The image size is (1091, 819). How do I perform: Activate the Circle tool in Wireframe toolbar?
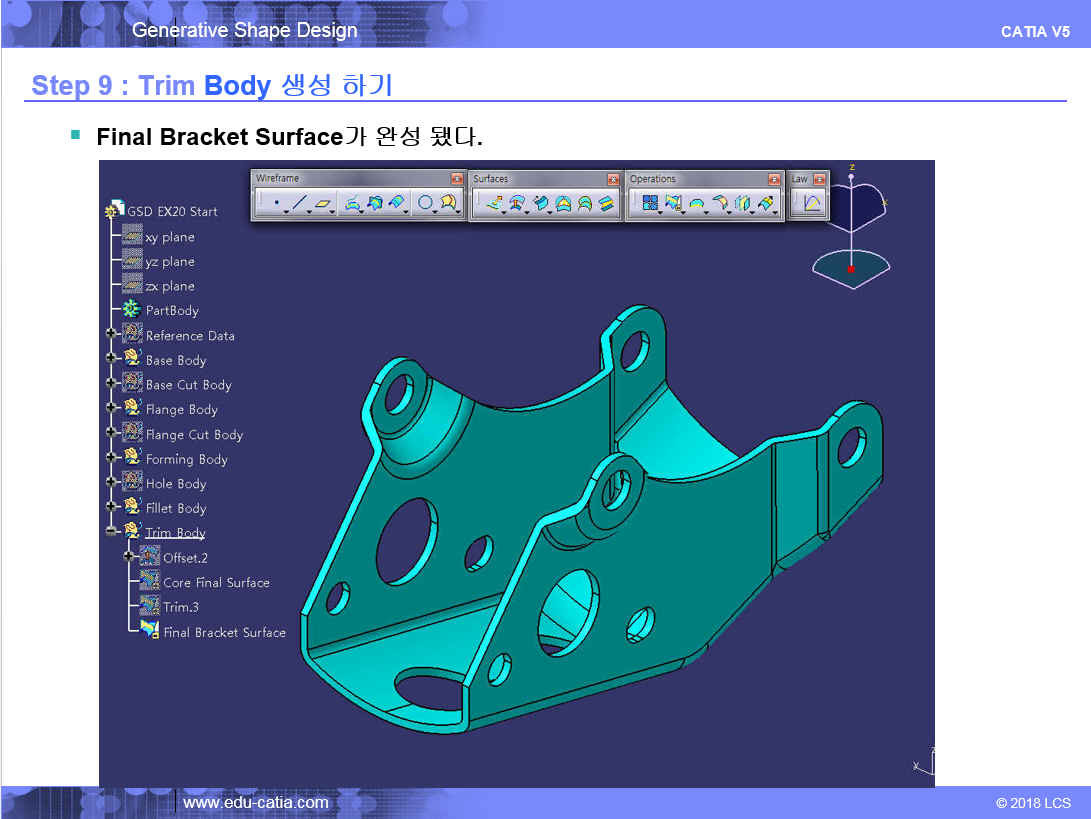(425, 203)
